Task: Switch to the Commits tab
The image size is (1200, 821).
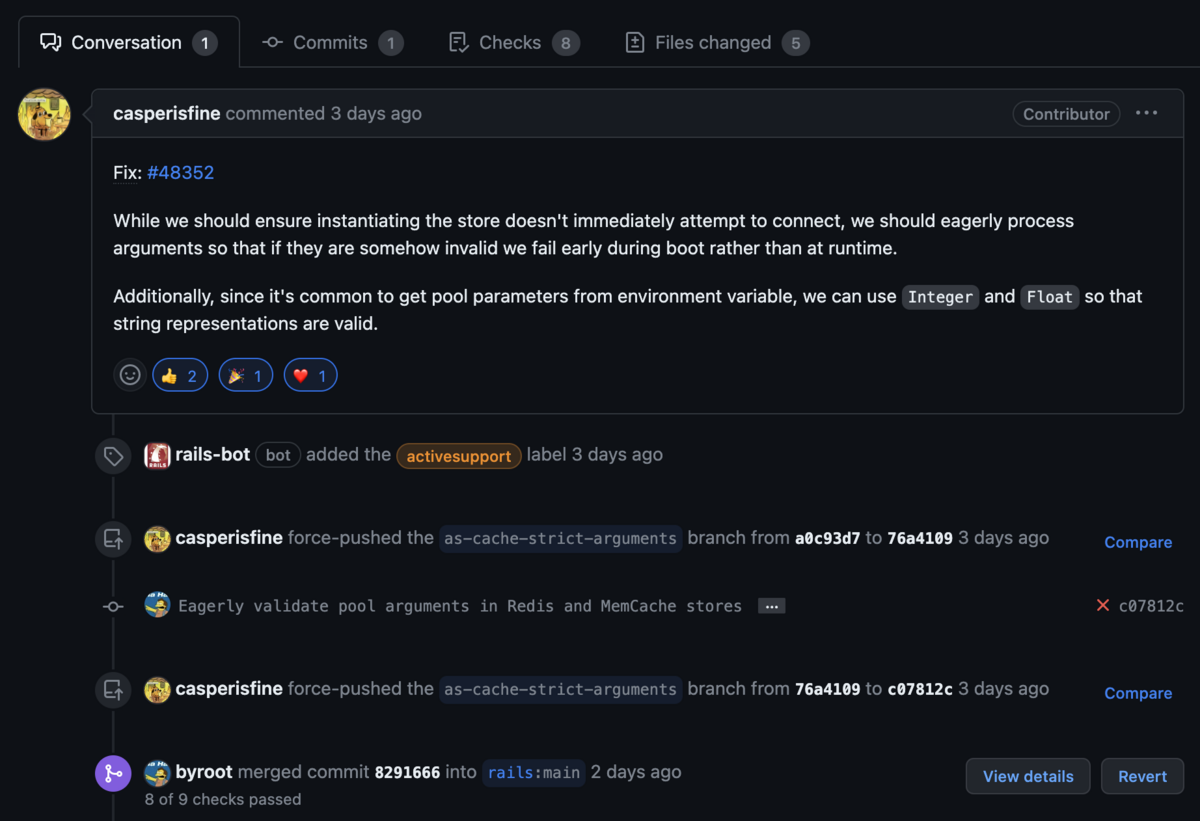Action: [332, 42]
